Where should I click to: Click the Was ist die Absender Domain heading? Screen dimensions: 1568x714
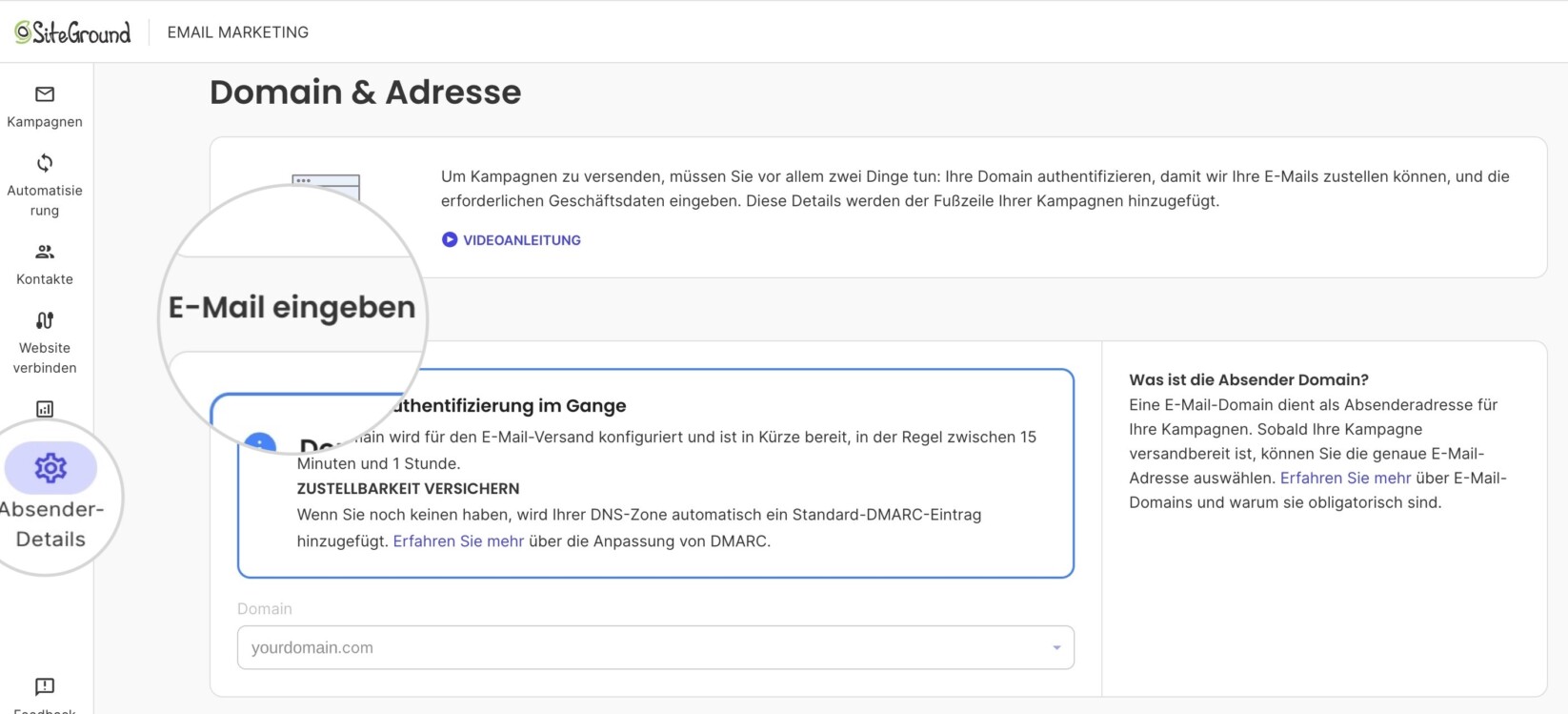(1249, 379)
